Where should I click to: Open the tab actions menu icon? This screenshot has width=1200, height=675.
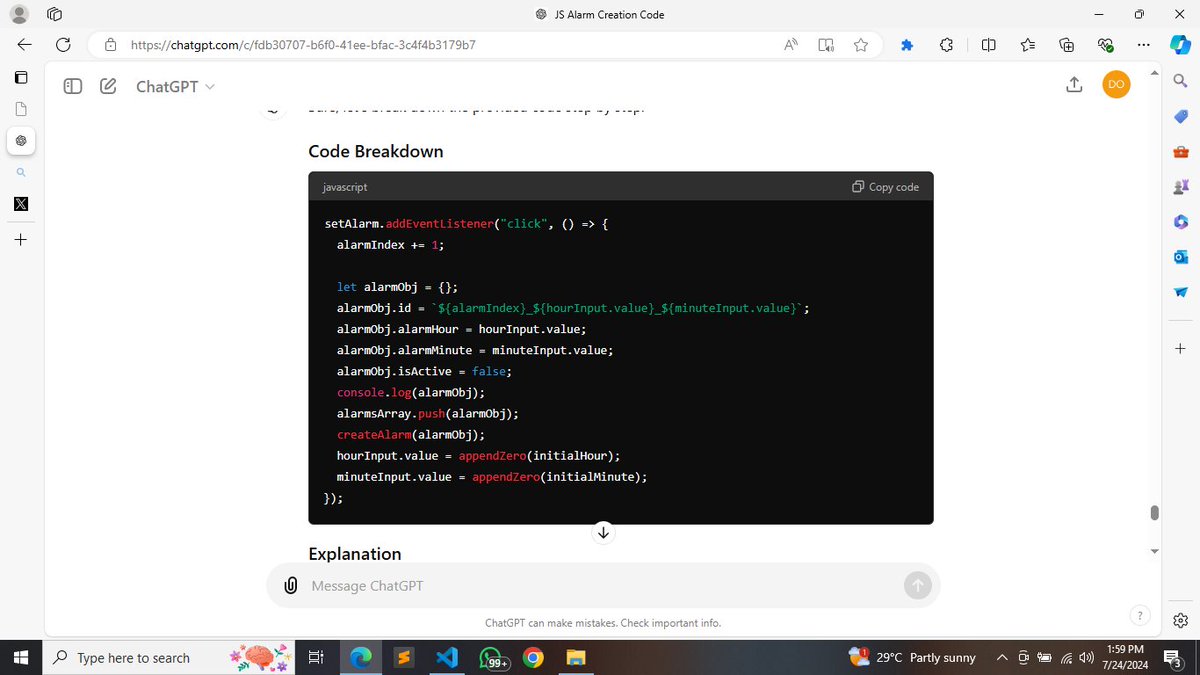coord(54,14)
